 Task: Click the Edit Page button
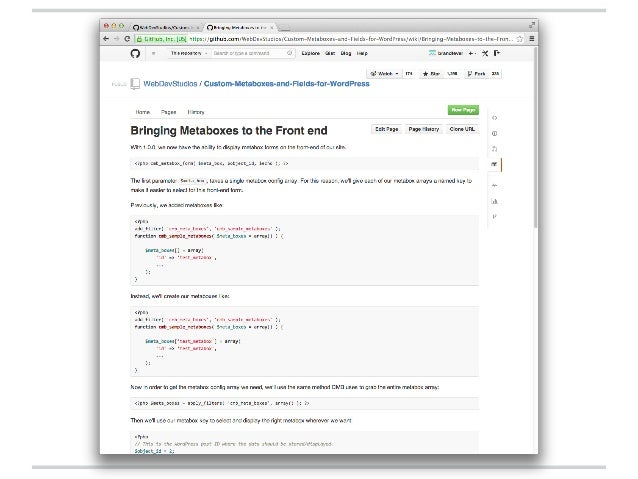click(x=387, y=129)
